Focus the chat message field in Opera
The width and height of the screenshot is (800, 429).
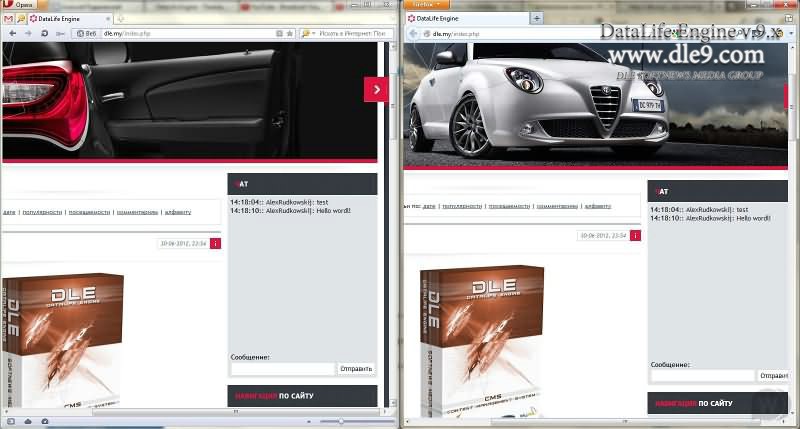point(283,369)
